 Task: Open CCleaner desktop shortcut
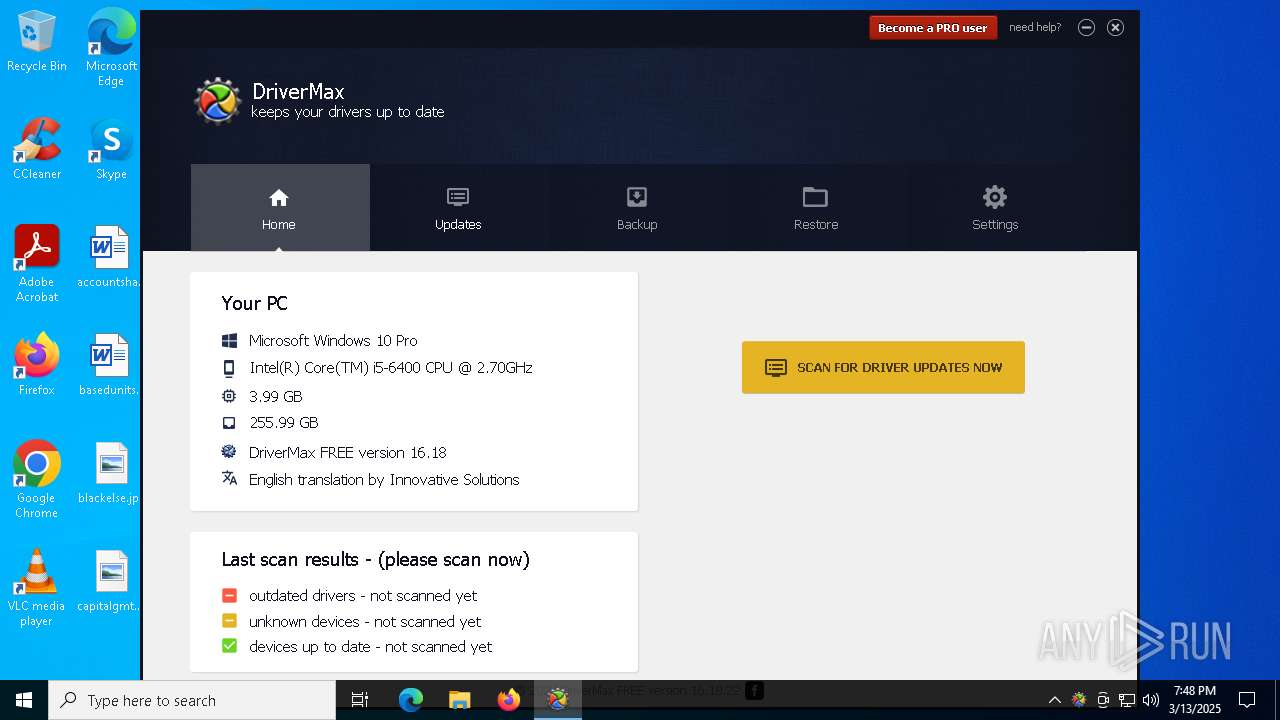click(37, 150)
